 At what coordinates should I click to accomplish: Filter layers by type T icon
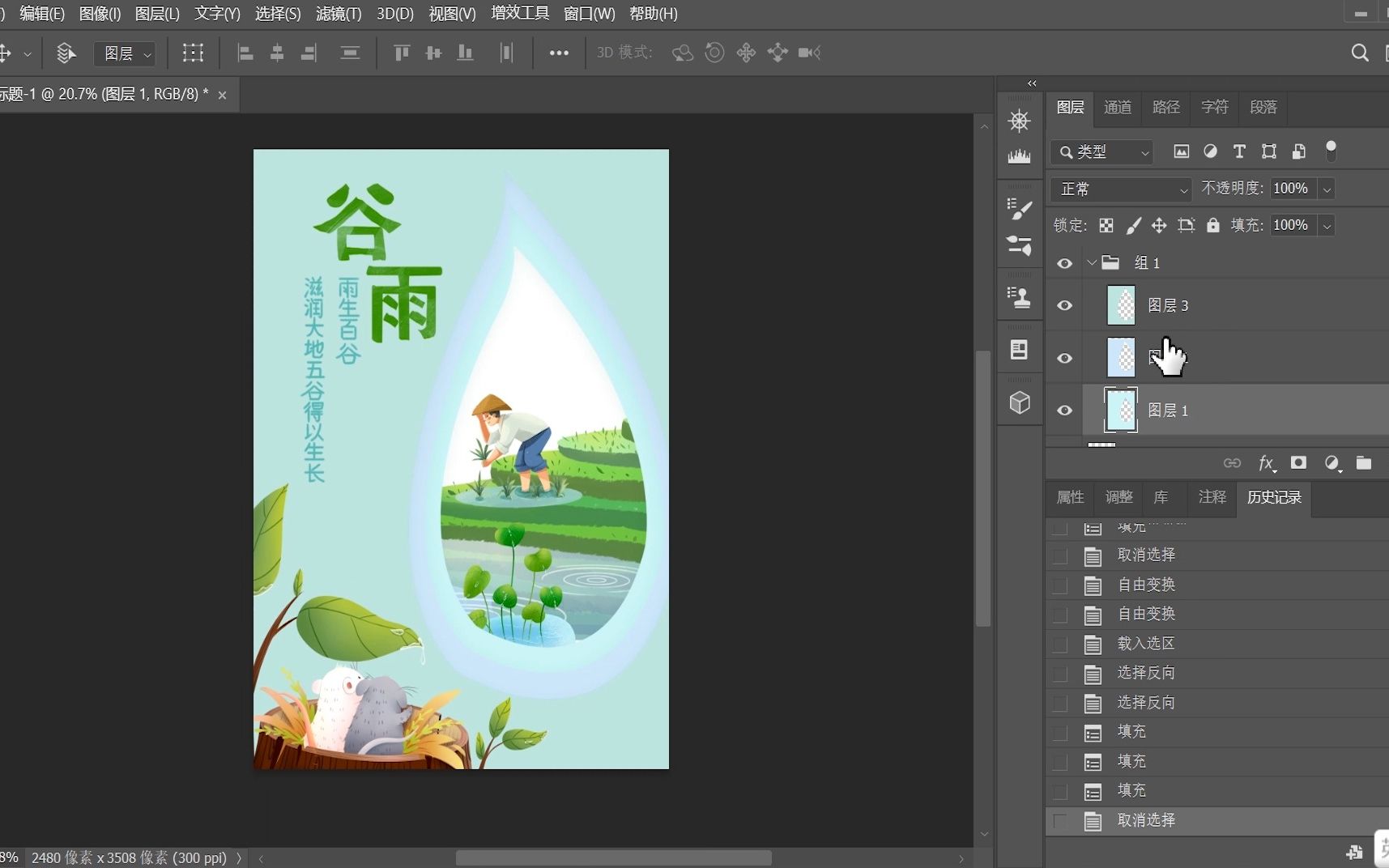[1239, 151]
